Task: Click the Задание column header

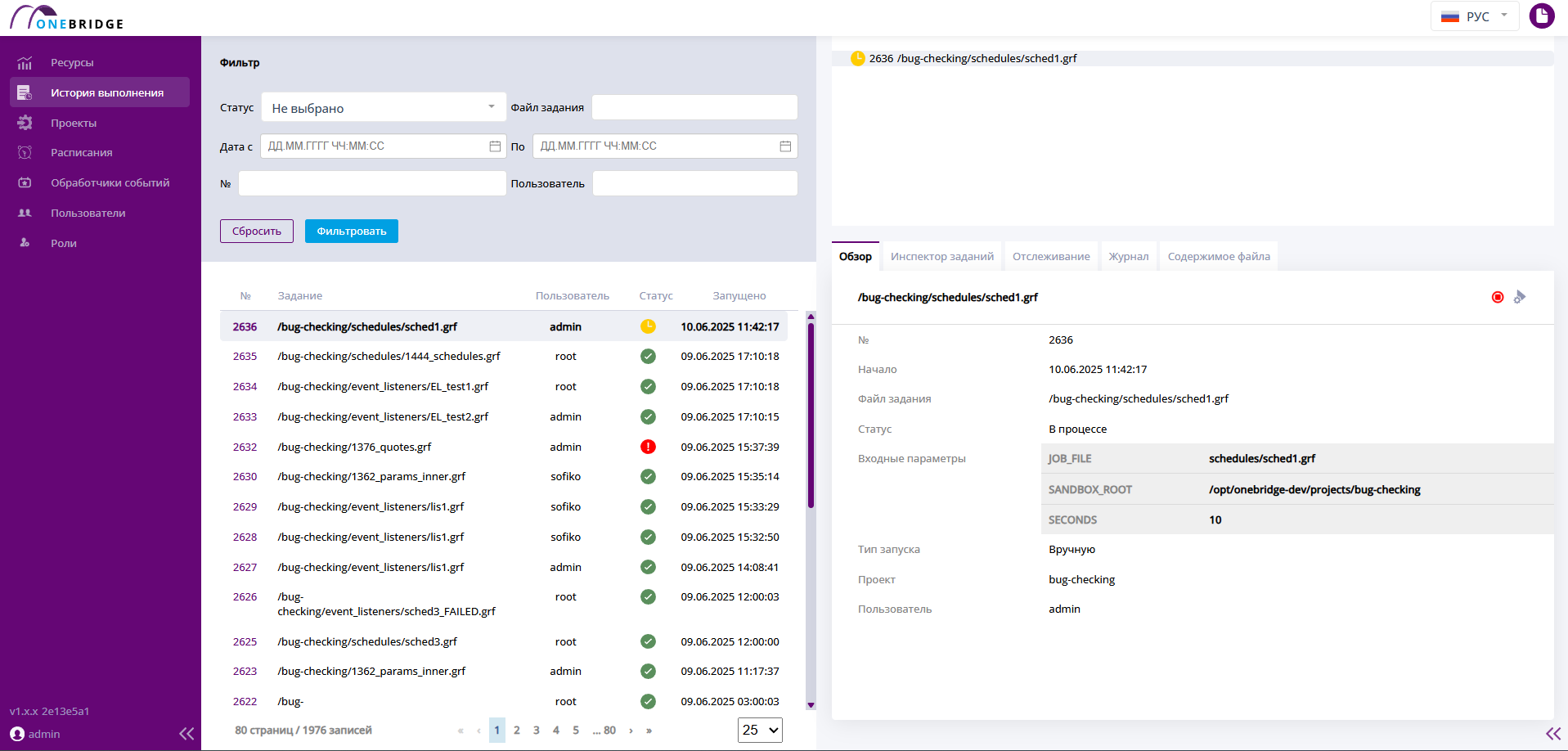Action: [300, 295]
